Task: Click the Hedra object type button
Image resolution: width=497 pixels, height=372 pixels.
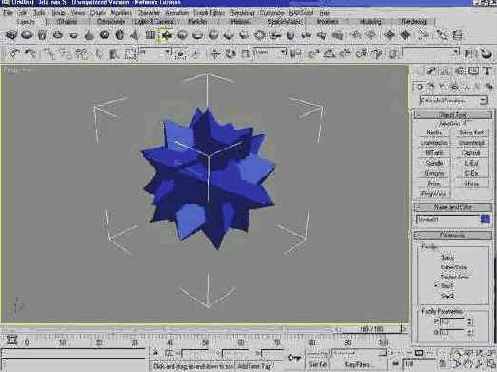Action: point(434,133)
